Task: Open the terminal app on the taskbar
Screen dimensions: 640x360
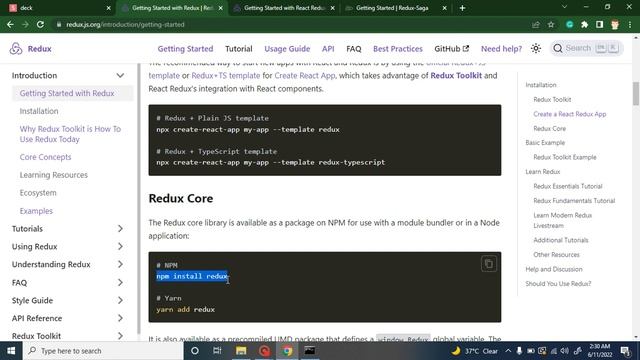Action: tap(310, 351)
